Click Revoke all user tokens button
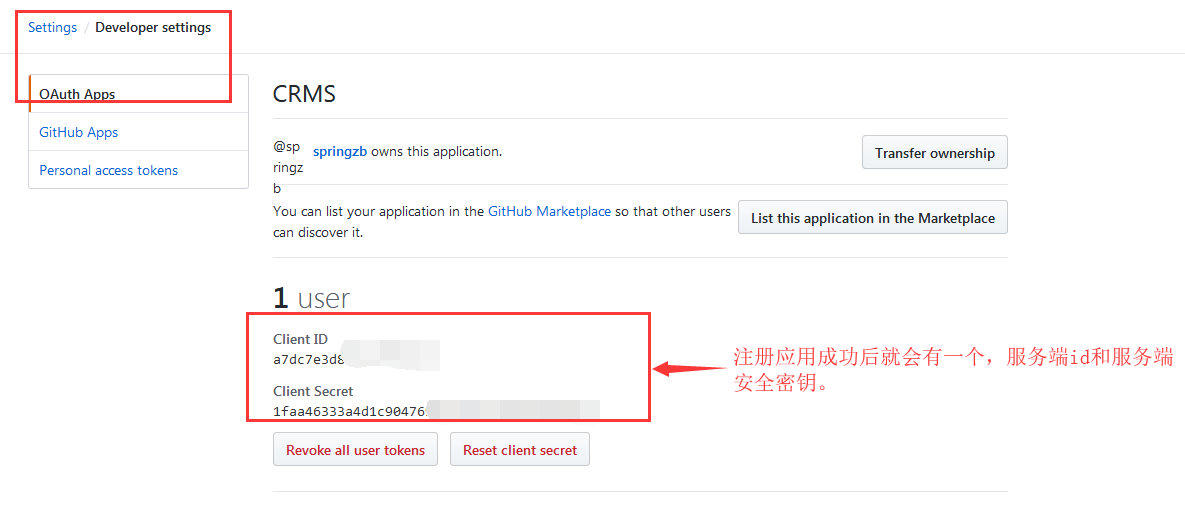Screen dimensions: 1185x511 coord(355,450)
